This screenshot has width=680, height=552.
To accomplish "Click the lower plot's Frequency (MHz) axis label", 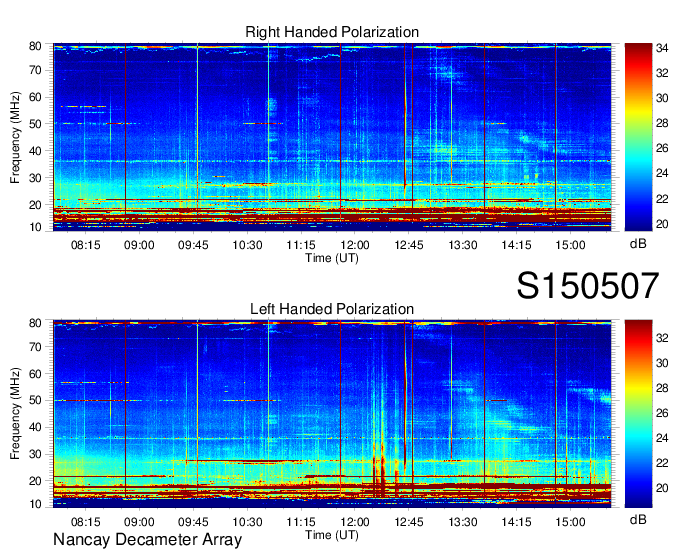I will (x=15, y=414).
